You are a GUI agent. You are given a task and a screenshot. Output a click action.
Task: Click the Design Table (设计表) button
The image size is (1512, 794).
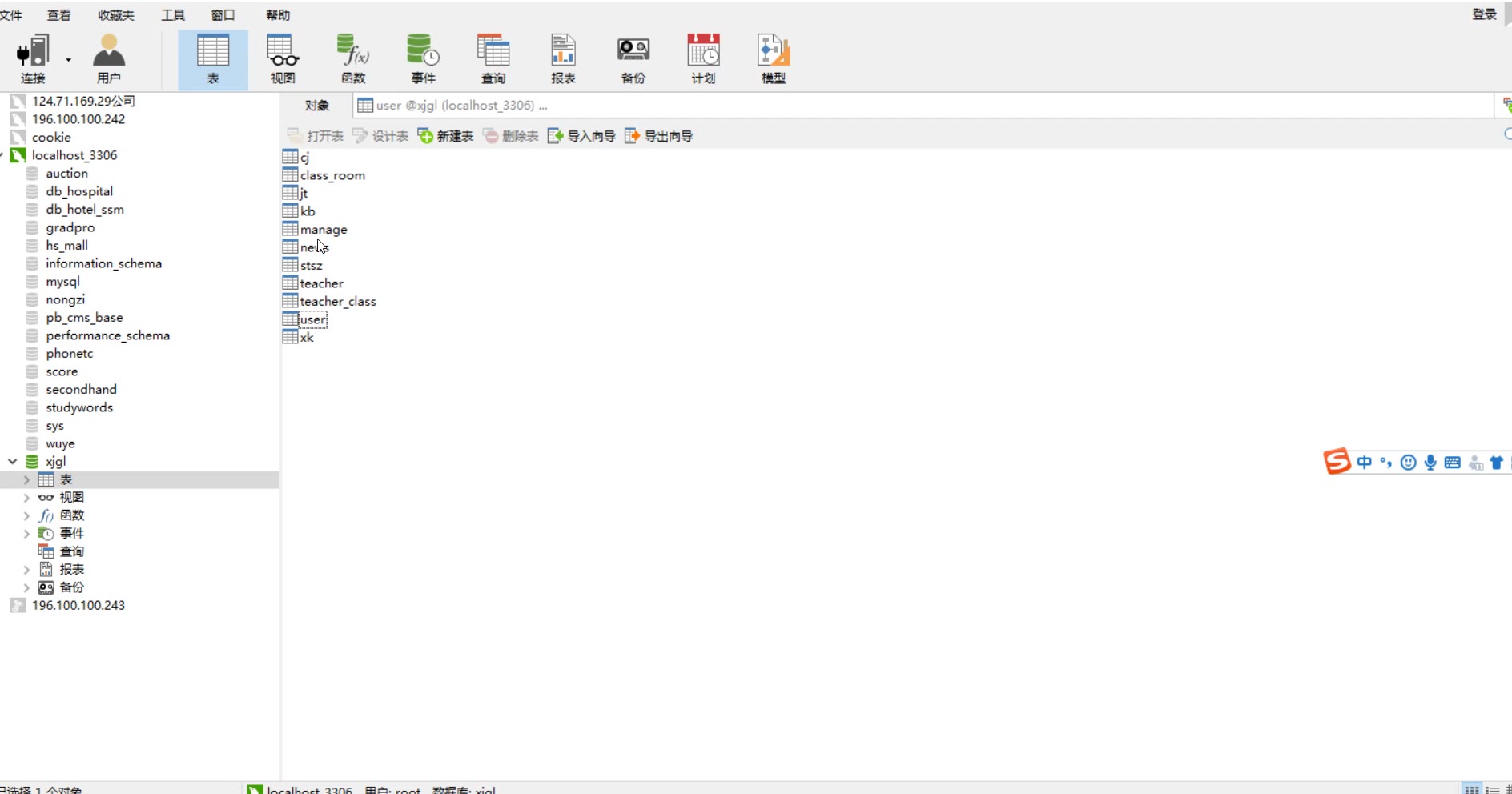pyautogui.click(x=381, y=136)
